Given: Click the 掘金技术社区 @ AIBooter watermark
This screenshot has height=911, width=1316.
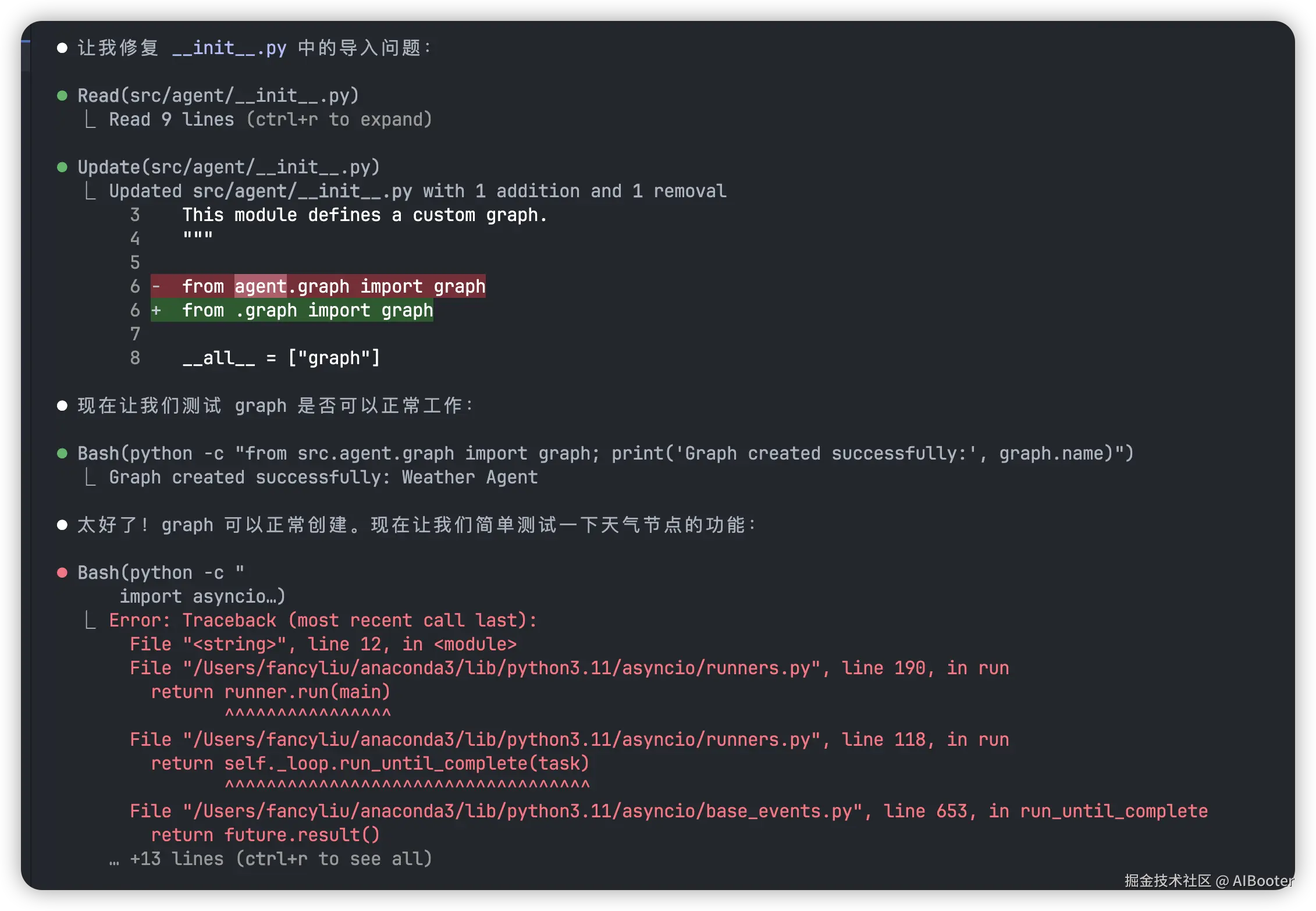Looking at the screenshot, I should tap(1208, 881).
